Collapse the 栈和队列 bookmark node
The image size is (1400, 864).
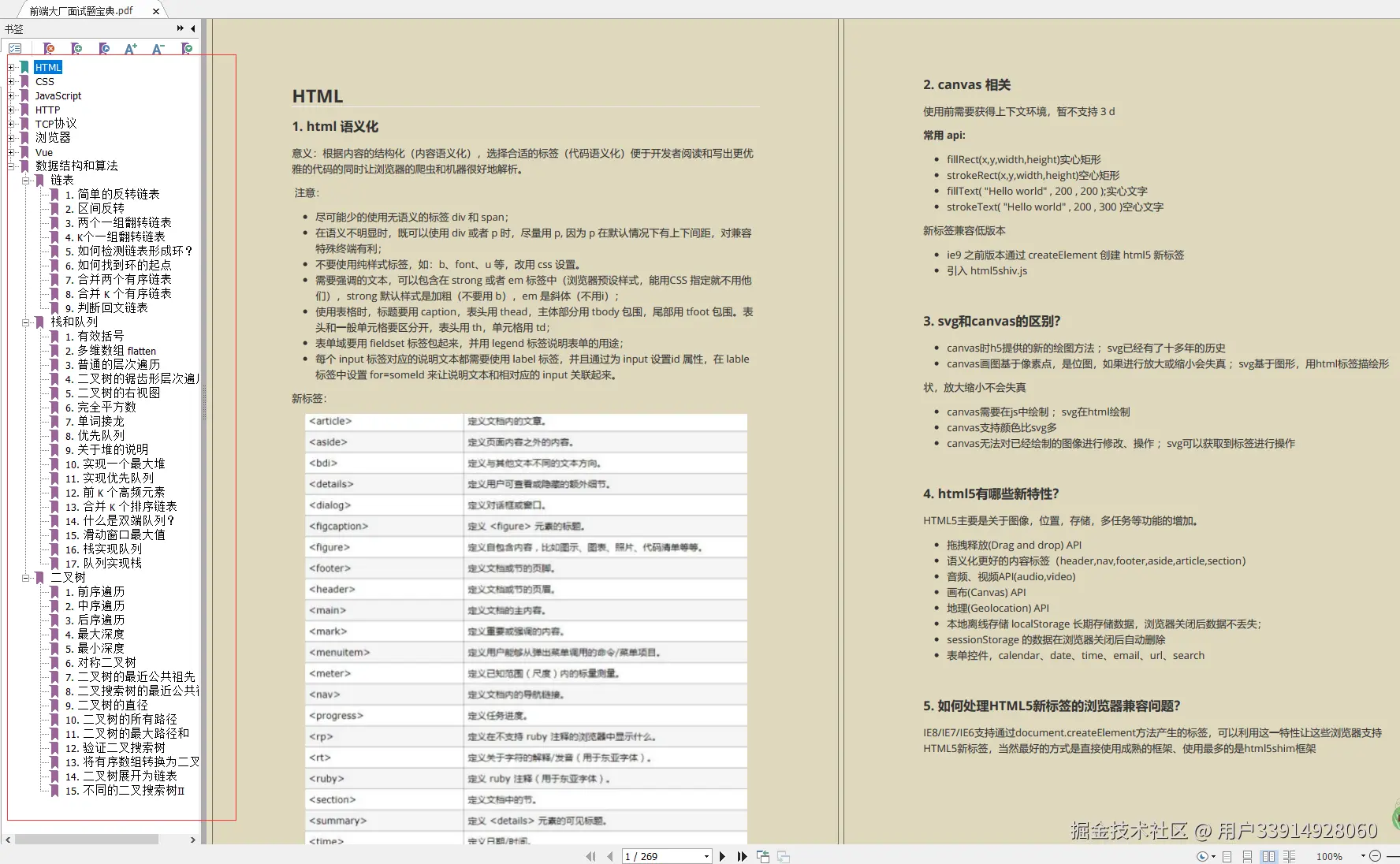26,322
